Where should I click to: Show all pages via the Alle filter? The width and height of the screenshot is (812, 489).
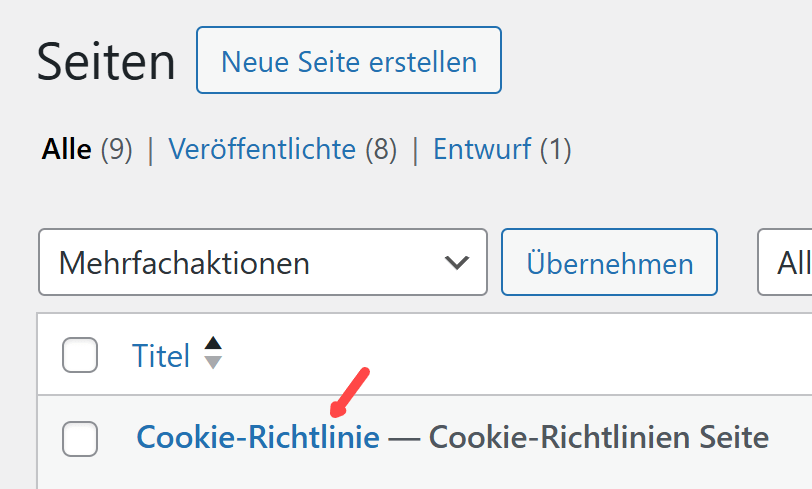tap(67, 150)
